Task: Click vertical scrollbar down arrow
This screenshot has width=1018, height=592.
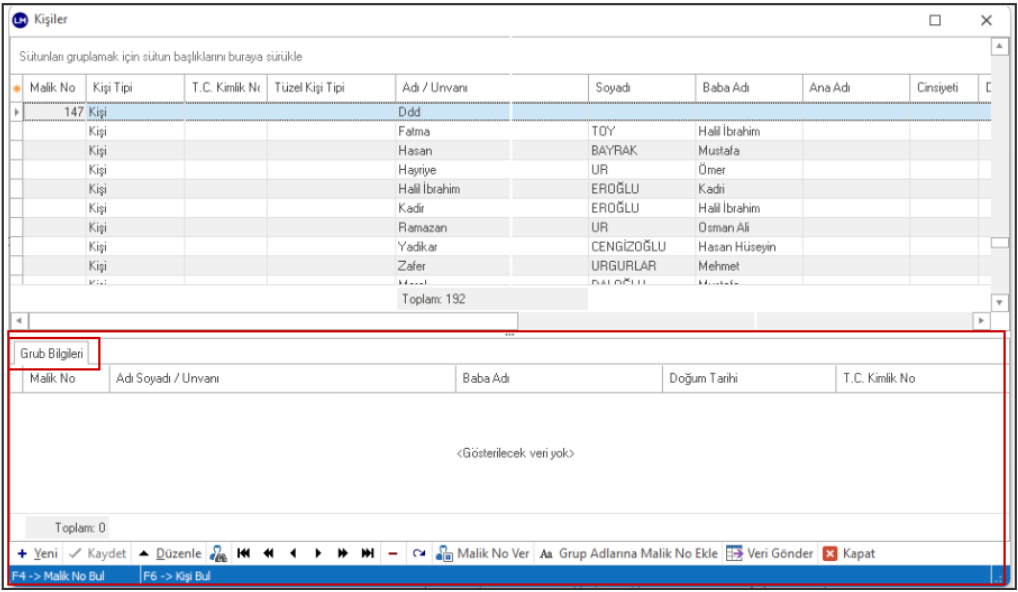Action: [998, 302]
